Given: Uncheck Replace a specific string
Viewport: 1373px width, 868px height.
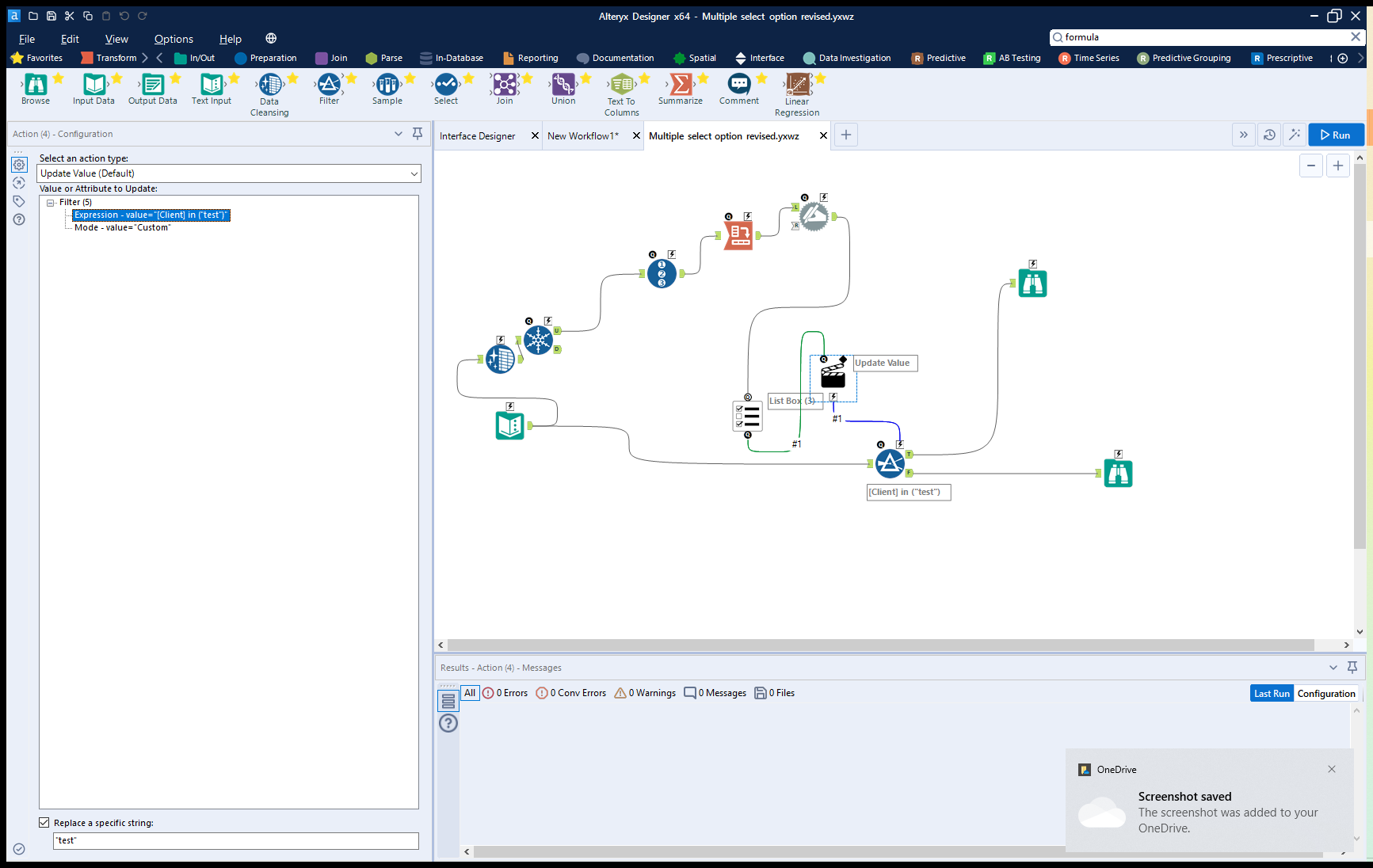Looking at the screenshot, I should [44, 822].
